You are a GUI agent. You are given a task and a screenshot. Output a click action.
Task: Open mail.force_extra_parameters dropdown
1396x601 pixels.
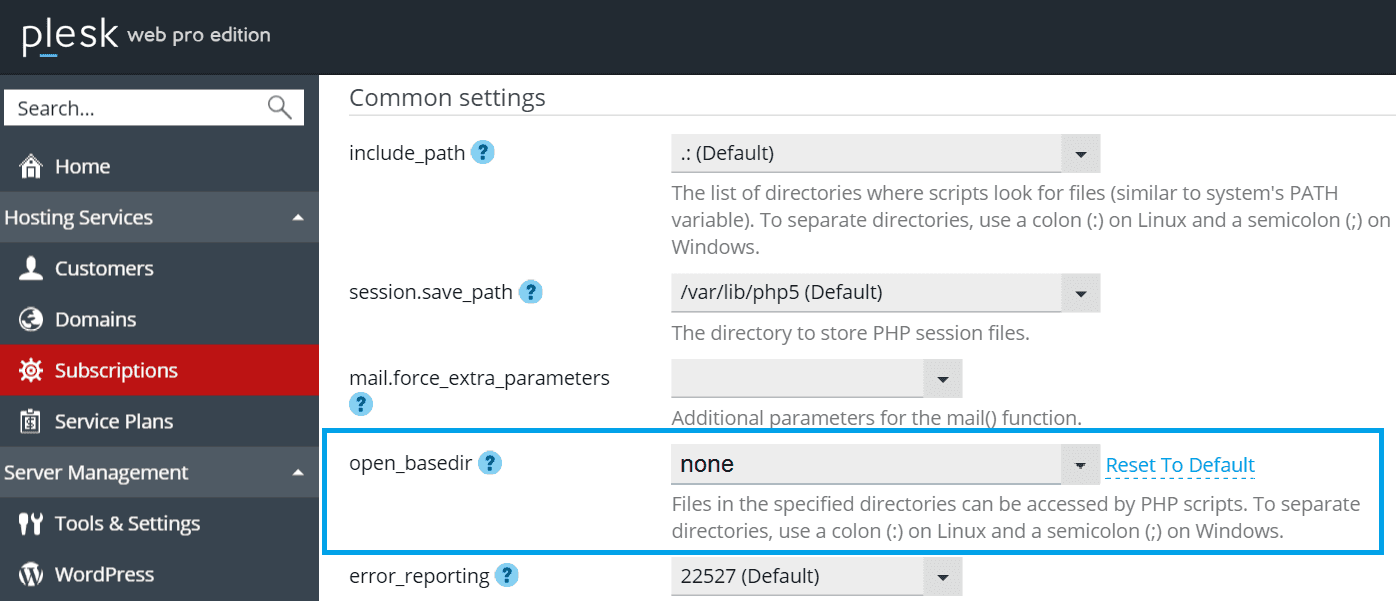point(942,379)
